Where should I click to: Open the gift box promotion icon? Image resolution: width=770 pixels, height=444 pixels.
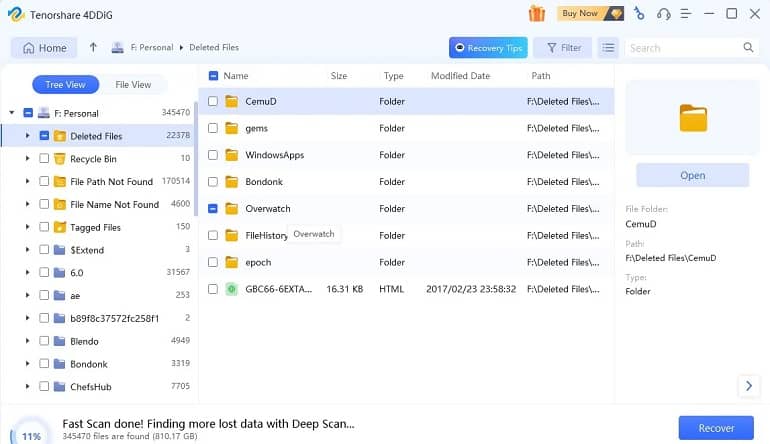coord(537,14)
